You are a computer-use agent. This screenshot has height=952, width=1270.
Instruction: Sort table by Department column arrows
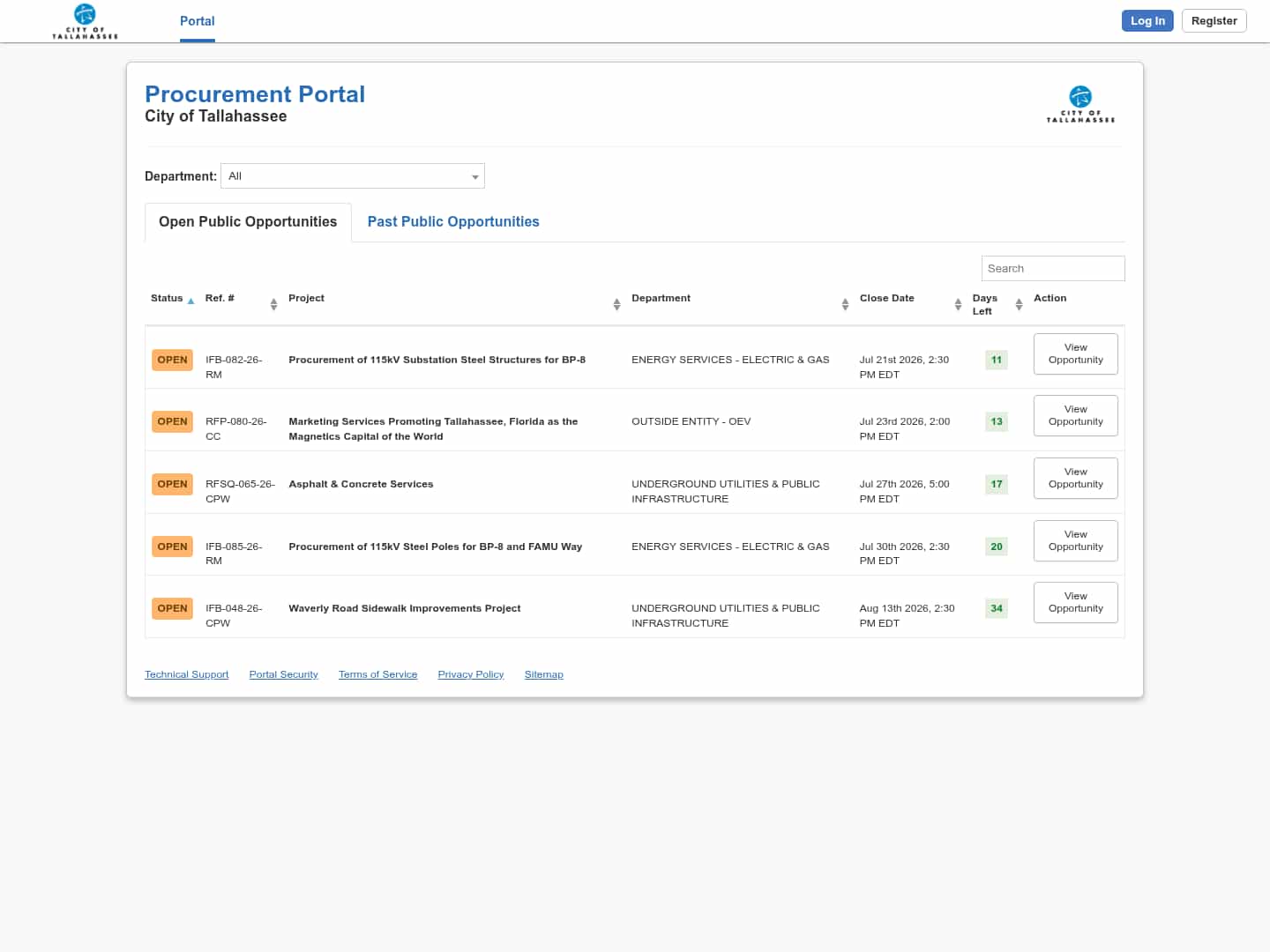pos(845,304)
